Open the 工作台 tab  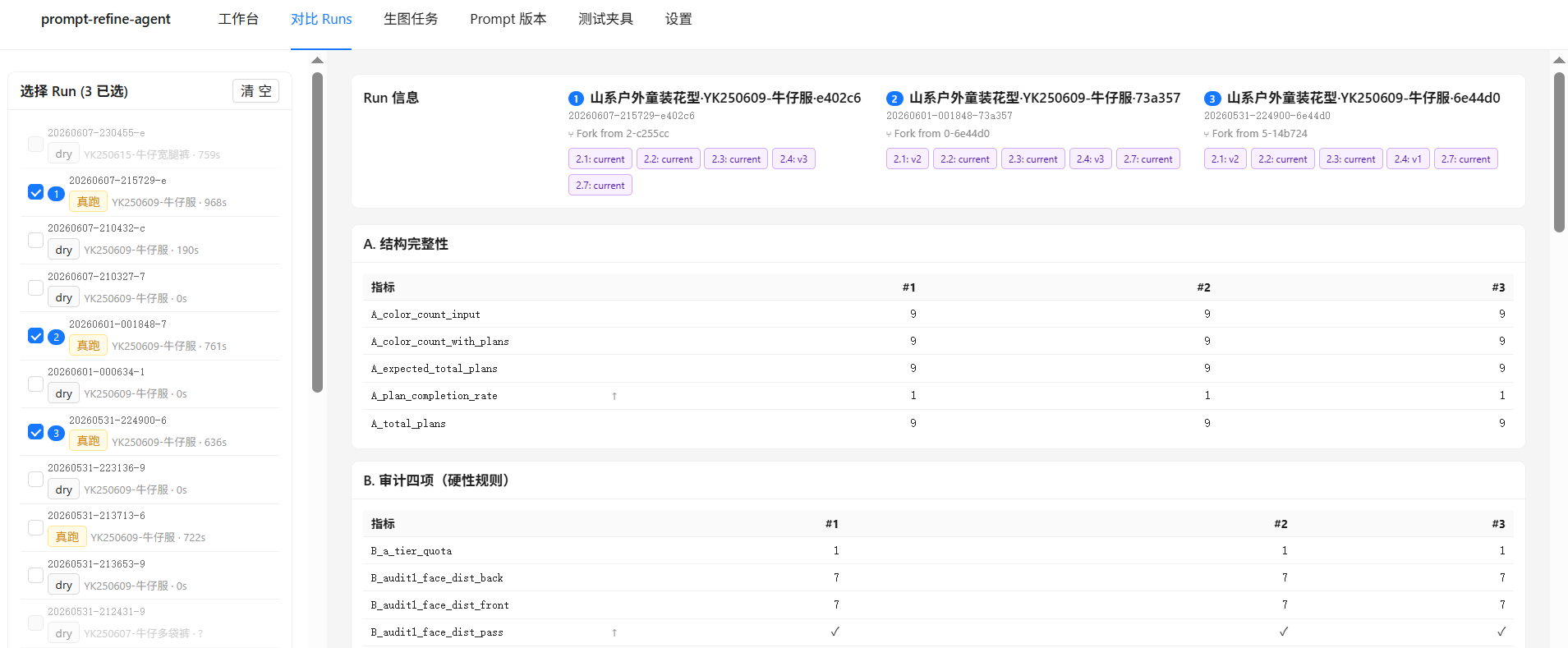238,19
